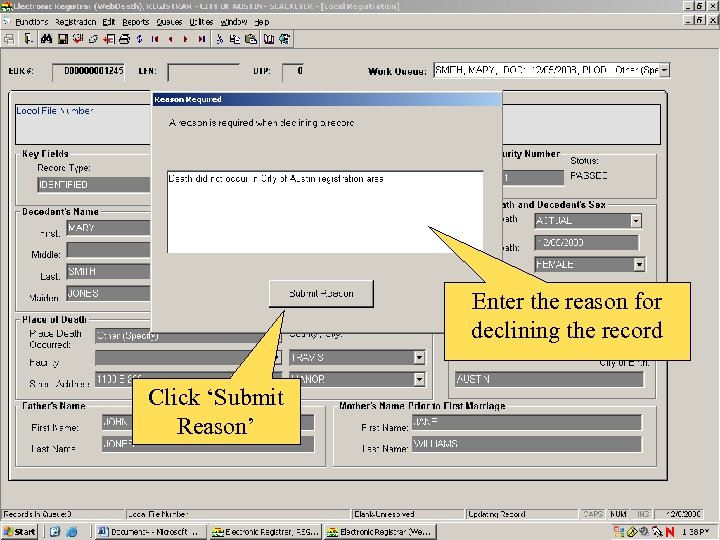720x540 pixels.
Task: Click the red N tray icon
Action: point(670,532)
